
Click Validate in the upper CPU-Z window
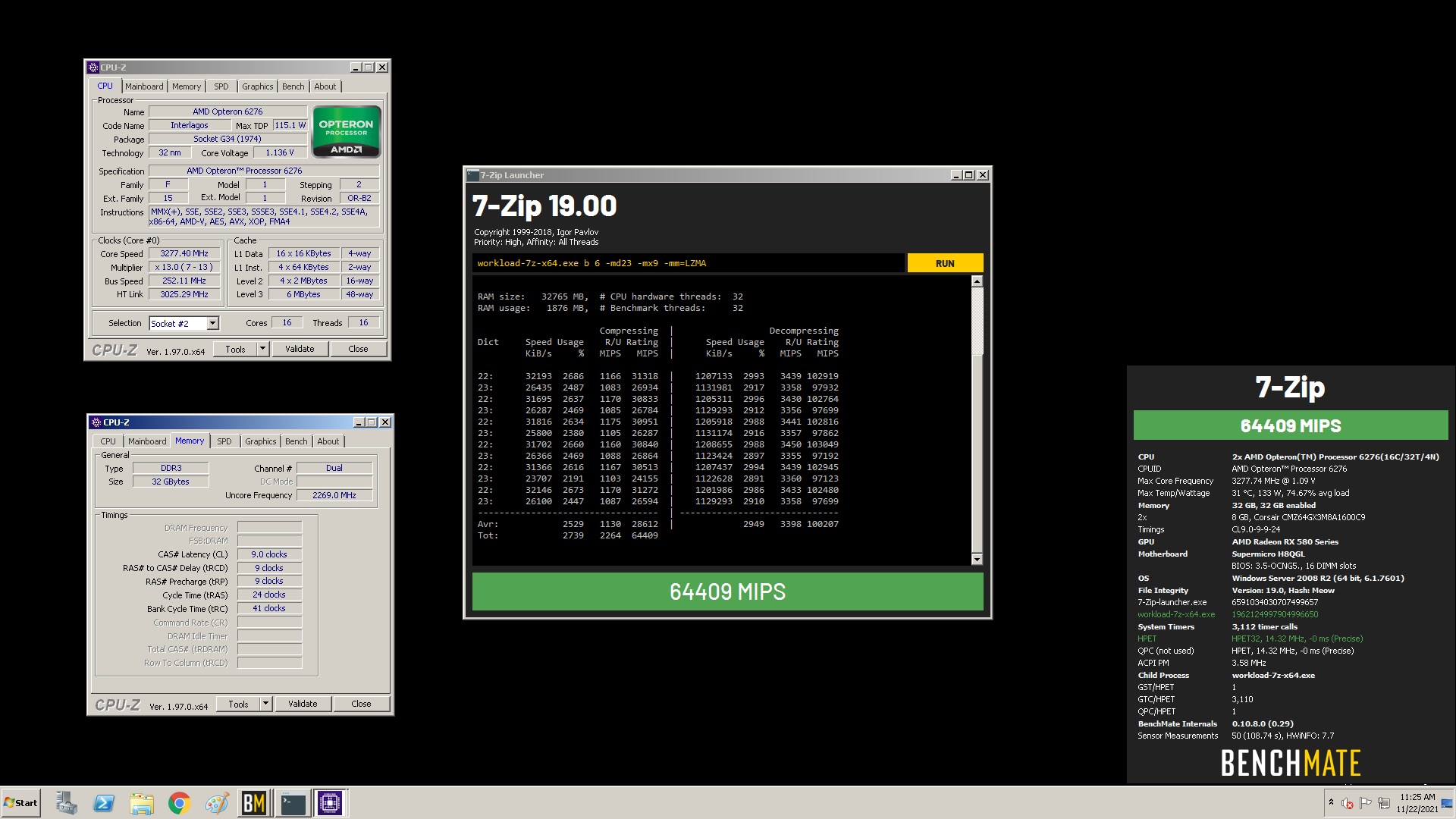[300, 349]
